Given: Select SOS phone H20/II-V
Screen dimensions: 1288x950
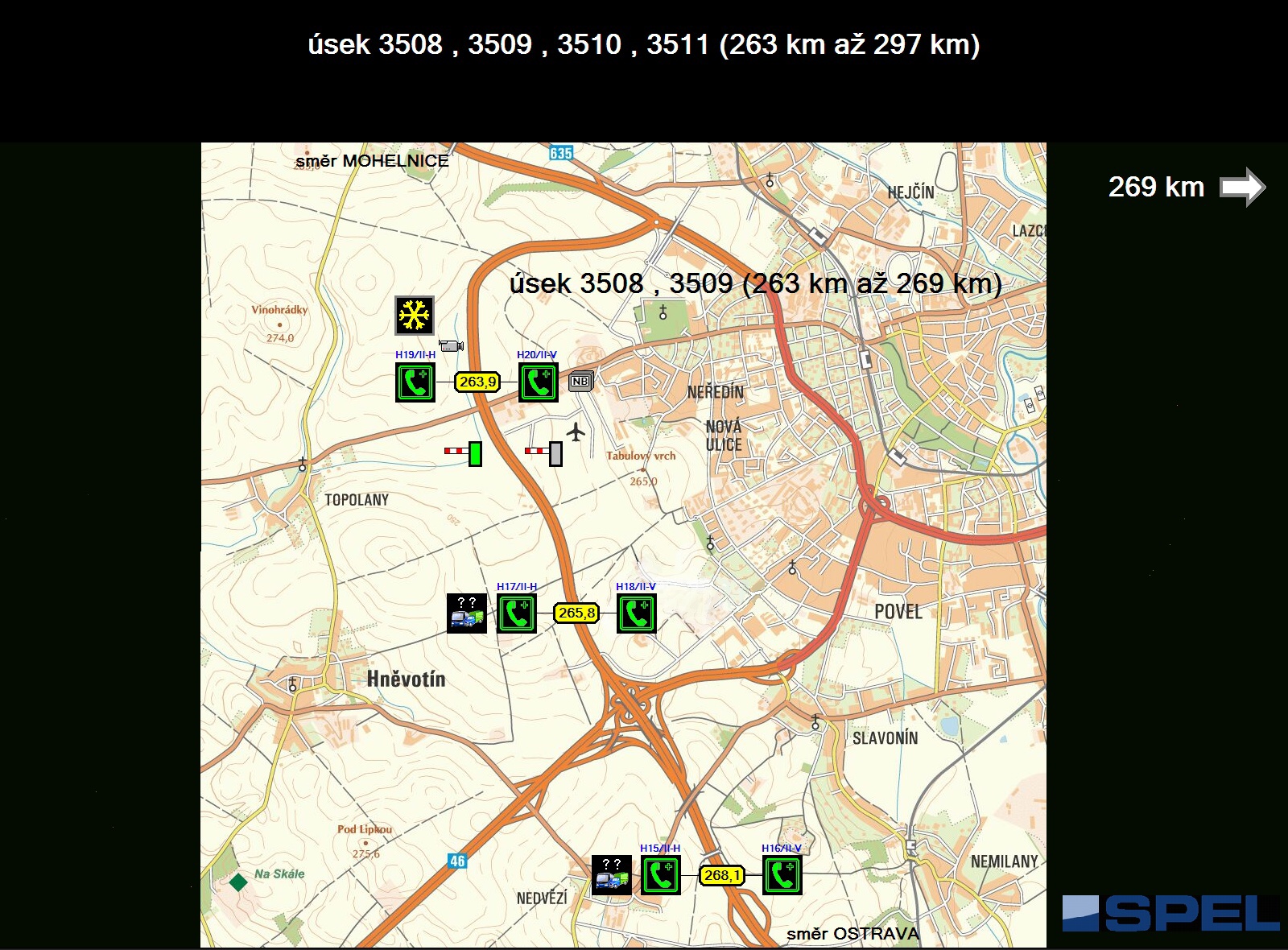Looking at the screenshot, I should (538, 382).
